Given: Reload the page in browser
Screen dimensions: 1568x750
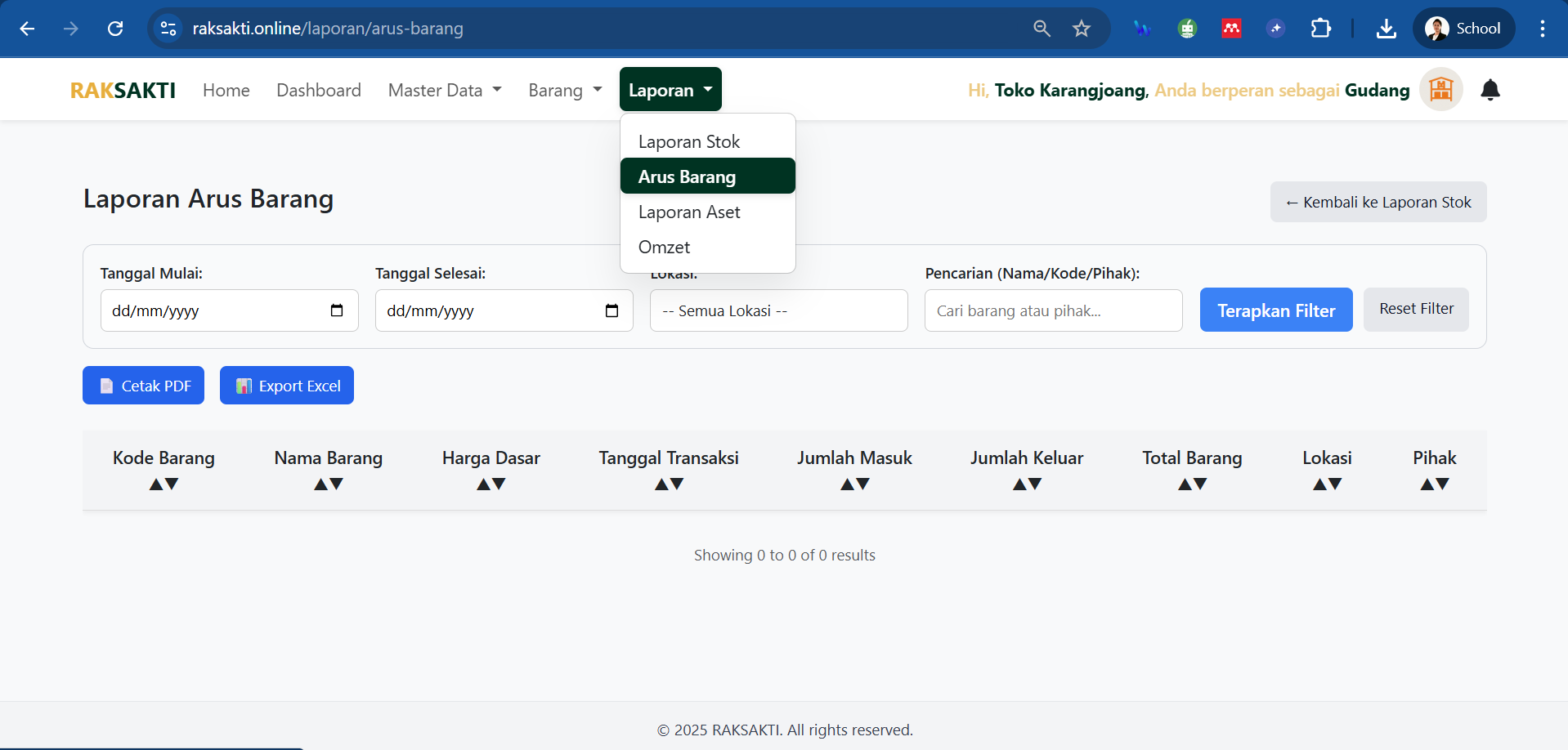Looking at the screenshot, I should pos(115,29).
